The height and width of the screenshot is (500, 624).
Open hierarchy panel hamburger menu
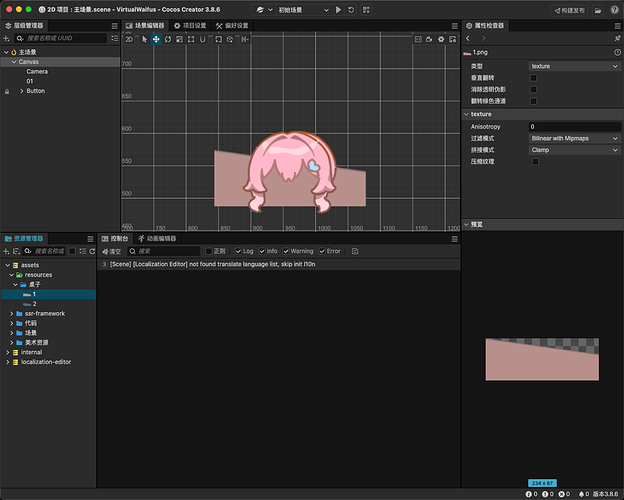(115, 26)
